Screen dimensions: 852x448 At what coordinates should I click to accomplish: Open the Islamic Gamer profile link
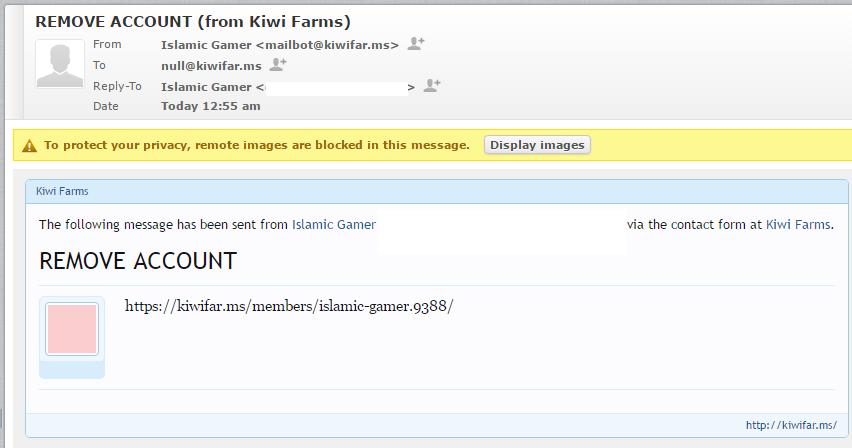(x=334, y=225)
